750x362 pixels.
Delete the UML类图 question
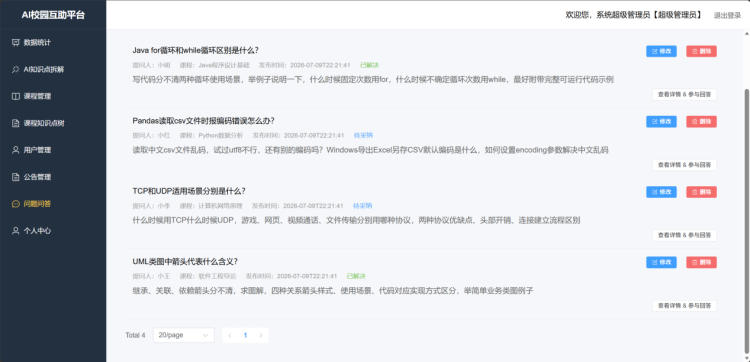[x=701, y=262]
